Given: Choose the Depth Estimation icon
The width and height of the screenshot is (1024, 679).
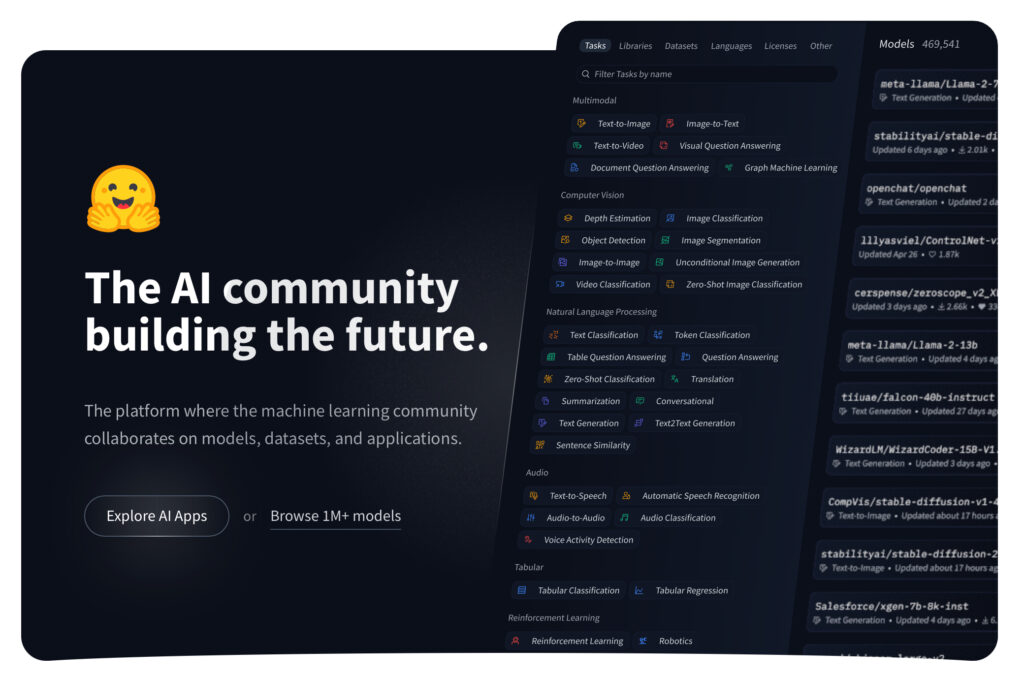Looking at the screenshot, I should click(x=568, y=218).
